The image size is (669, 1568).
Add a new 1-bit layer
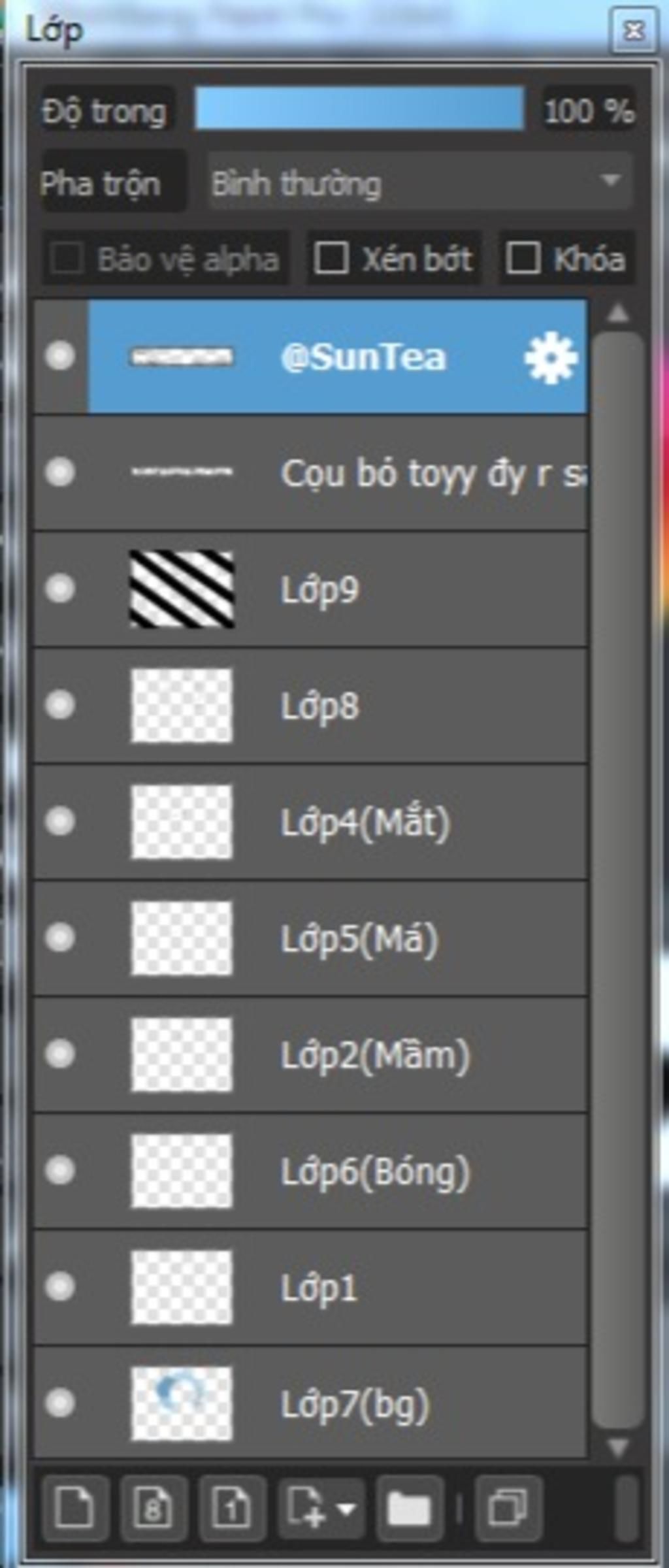click(x=233, y=1508)
